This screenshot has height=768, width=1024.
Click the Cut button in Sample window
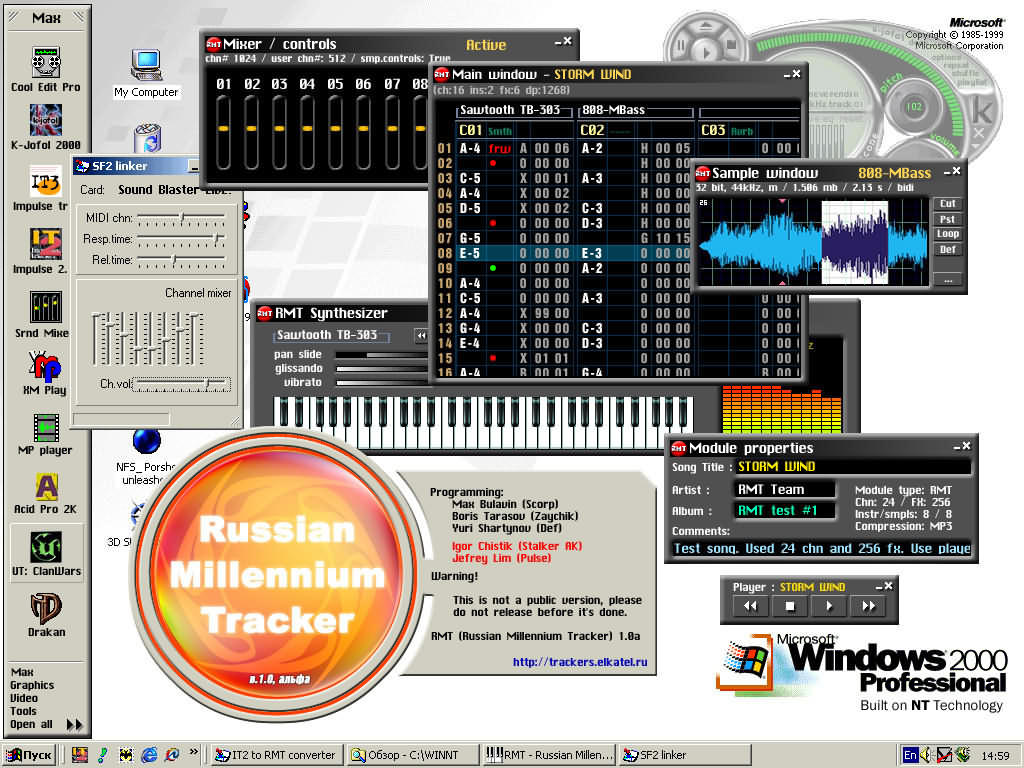(x=947, y=204)
